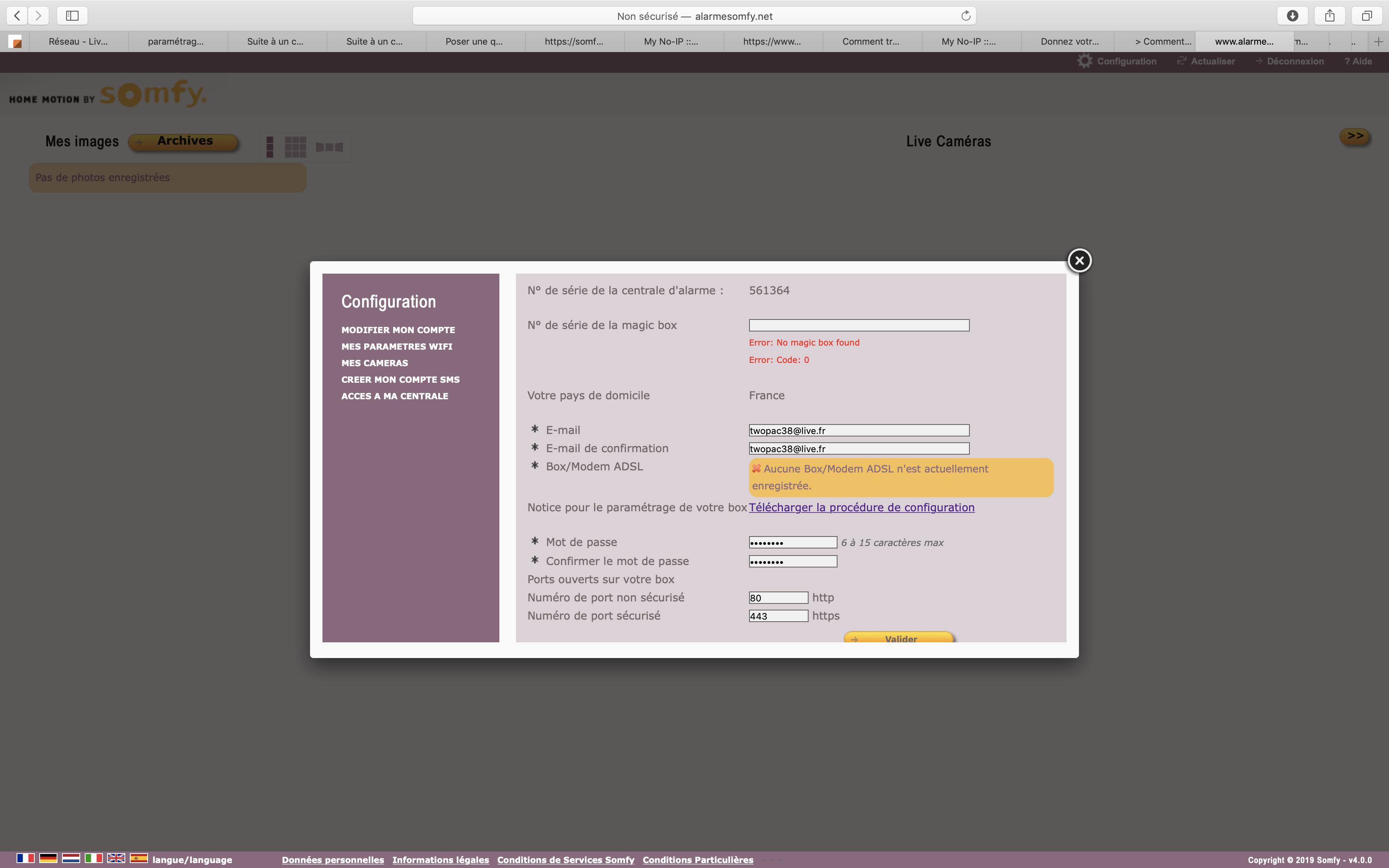Click the browser back arrow
Screen dimensions: 1389x868
17,16
